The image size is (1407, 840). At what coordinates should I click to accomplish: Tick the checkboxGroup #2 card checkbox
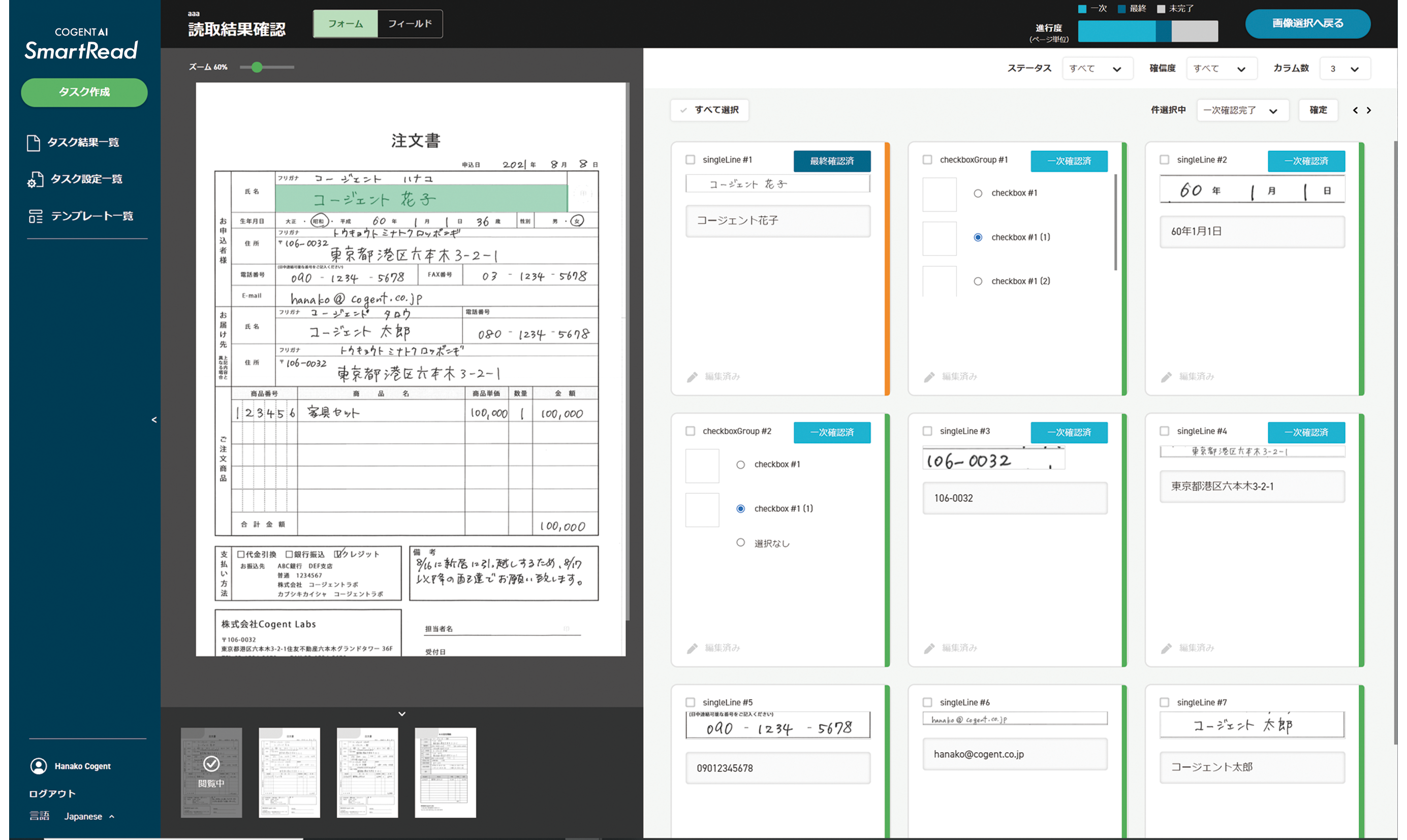click(x=690, y=431)
